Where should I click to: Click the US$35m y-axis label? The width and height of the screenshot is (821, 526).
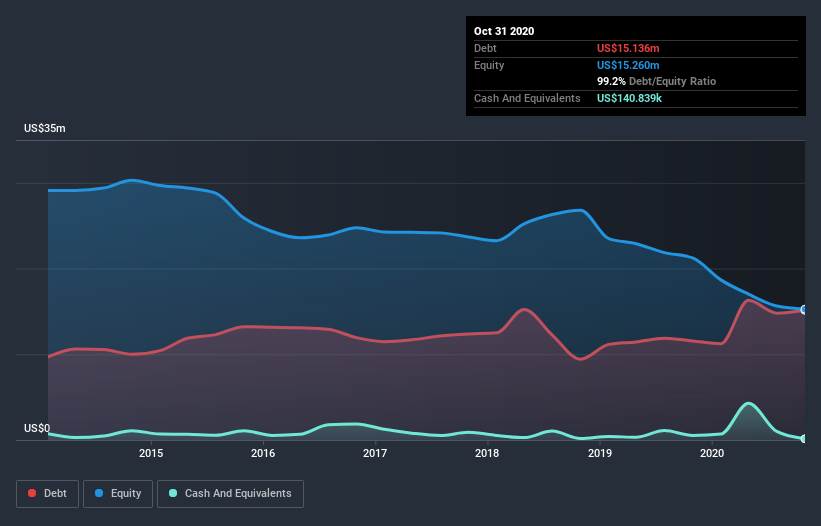coord(45,128)
